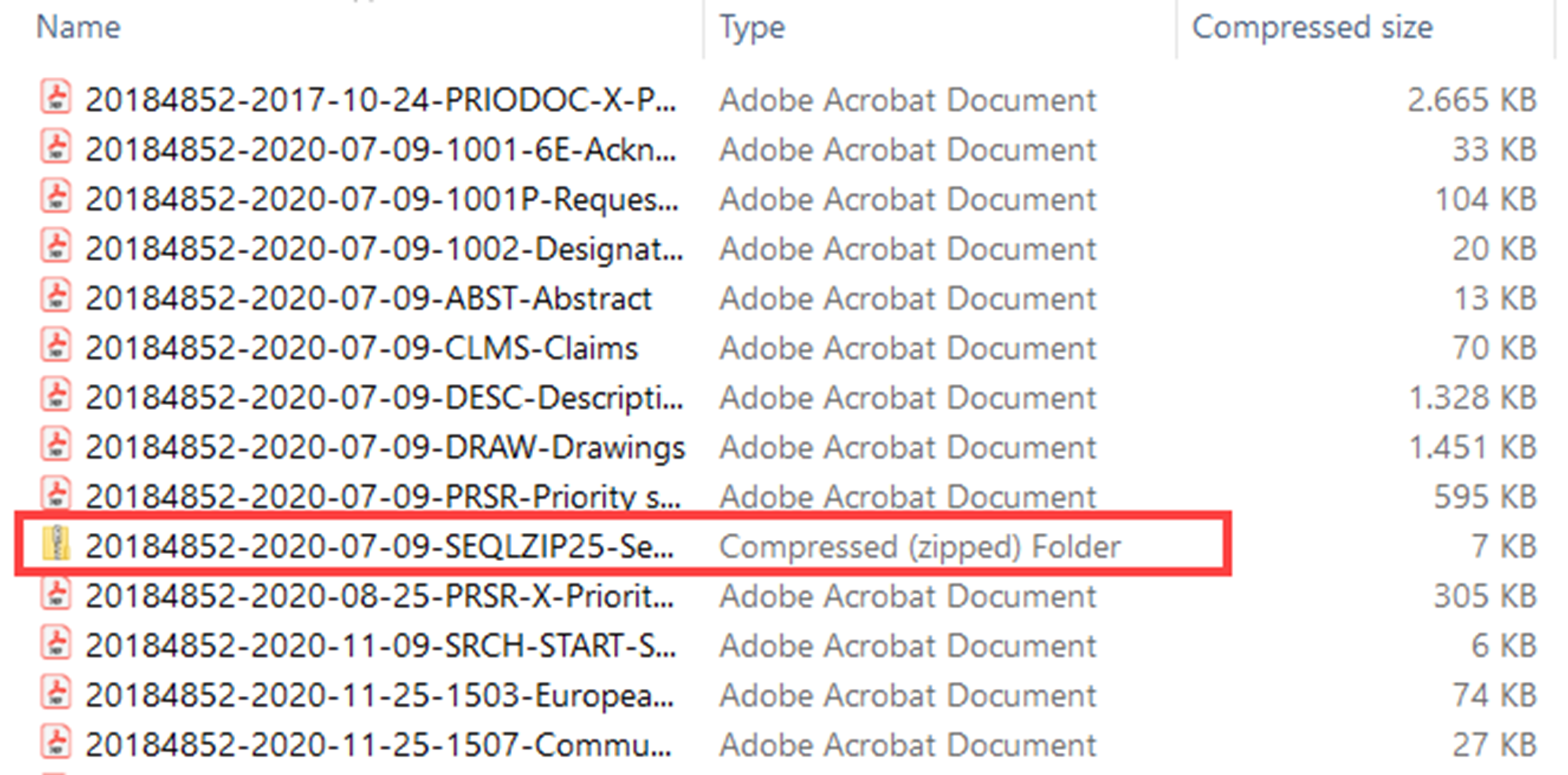Select the 2020-07-09-PRSR-Priority file name
1568x775 pixels.
tap(383, 497)
